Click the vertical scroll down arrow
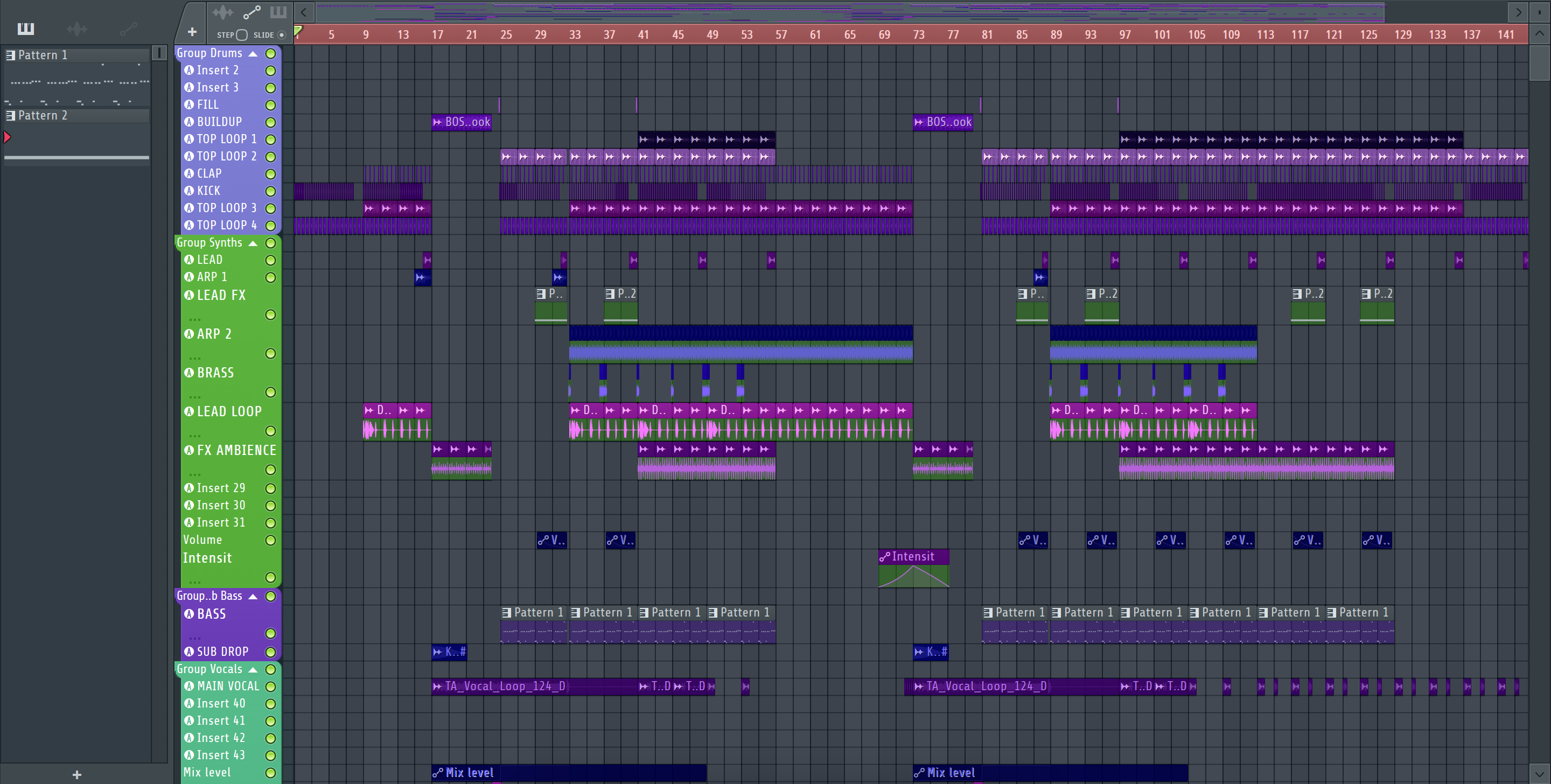This screenshot has width=1551, height=784. tap(1539, 773)
